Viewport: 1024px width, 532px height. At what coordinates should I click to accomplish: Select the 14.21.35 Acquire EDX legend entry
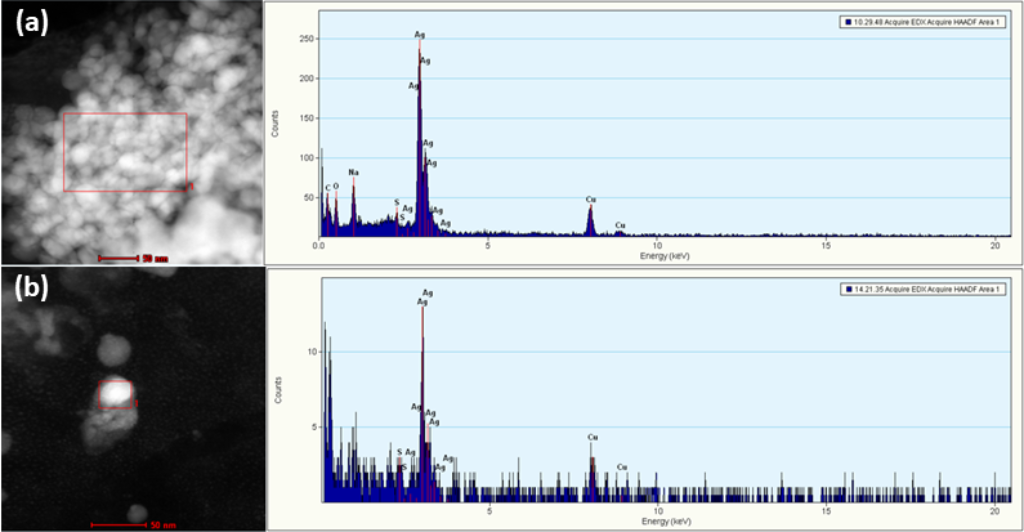924,289
